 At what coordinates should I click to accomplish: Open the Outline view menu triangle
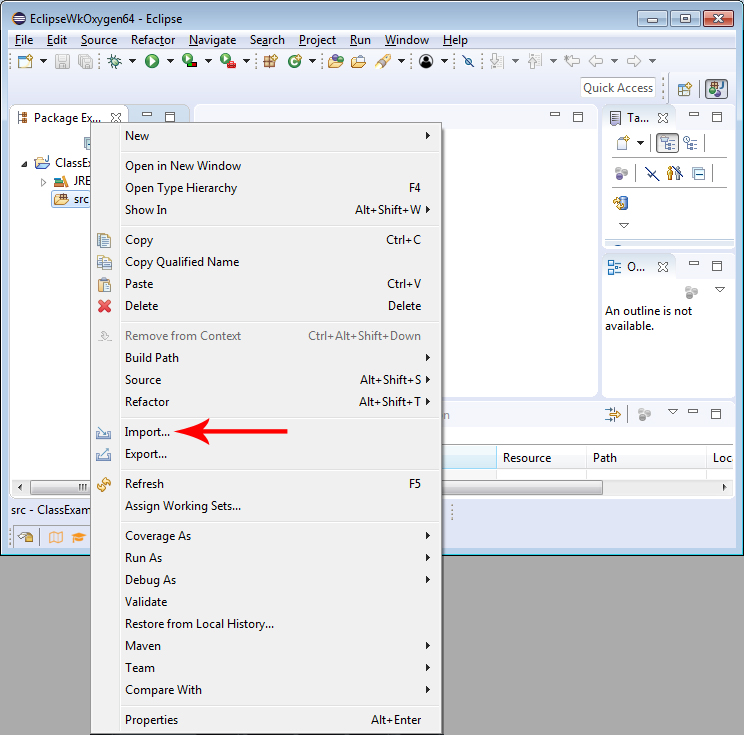720,289
